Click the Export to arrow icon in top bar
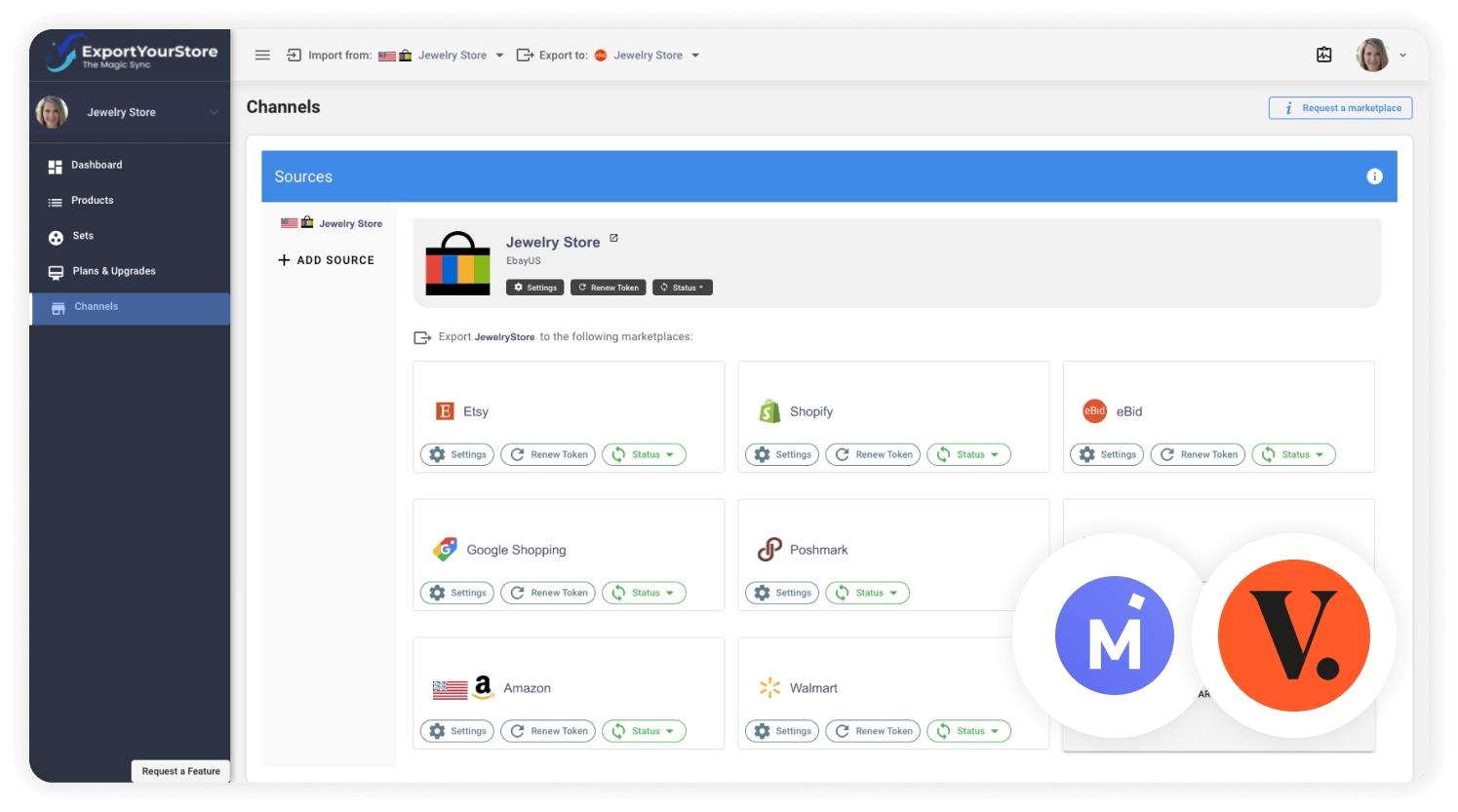The height and width of the screenshot is (812, 1458). pos(525,56)
